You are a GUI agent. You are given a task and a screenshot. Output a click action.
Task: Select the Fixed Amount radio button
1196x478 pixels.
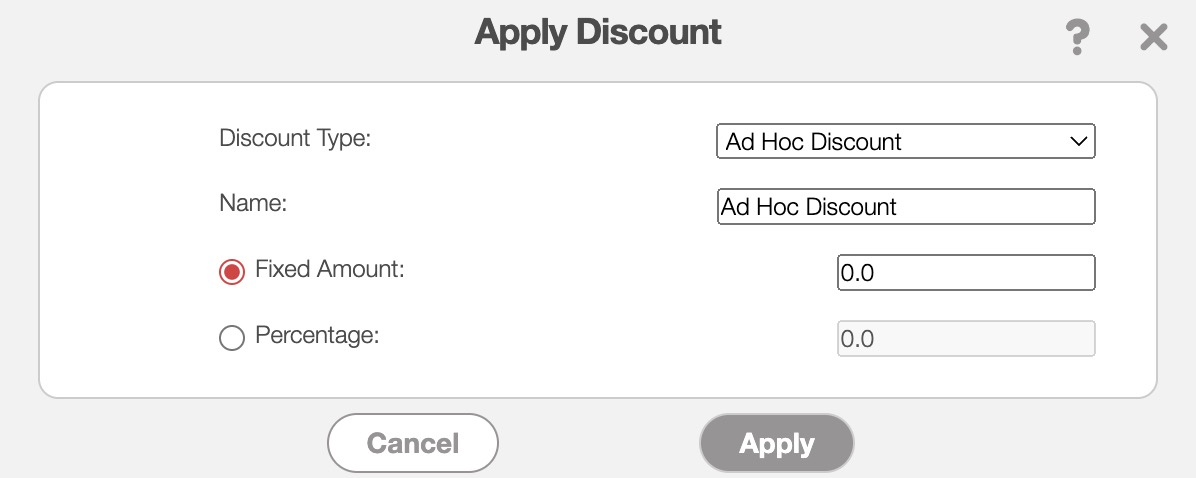pyautogui.click(x=232, y=272)
